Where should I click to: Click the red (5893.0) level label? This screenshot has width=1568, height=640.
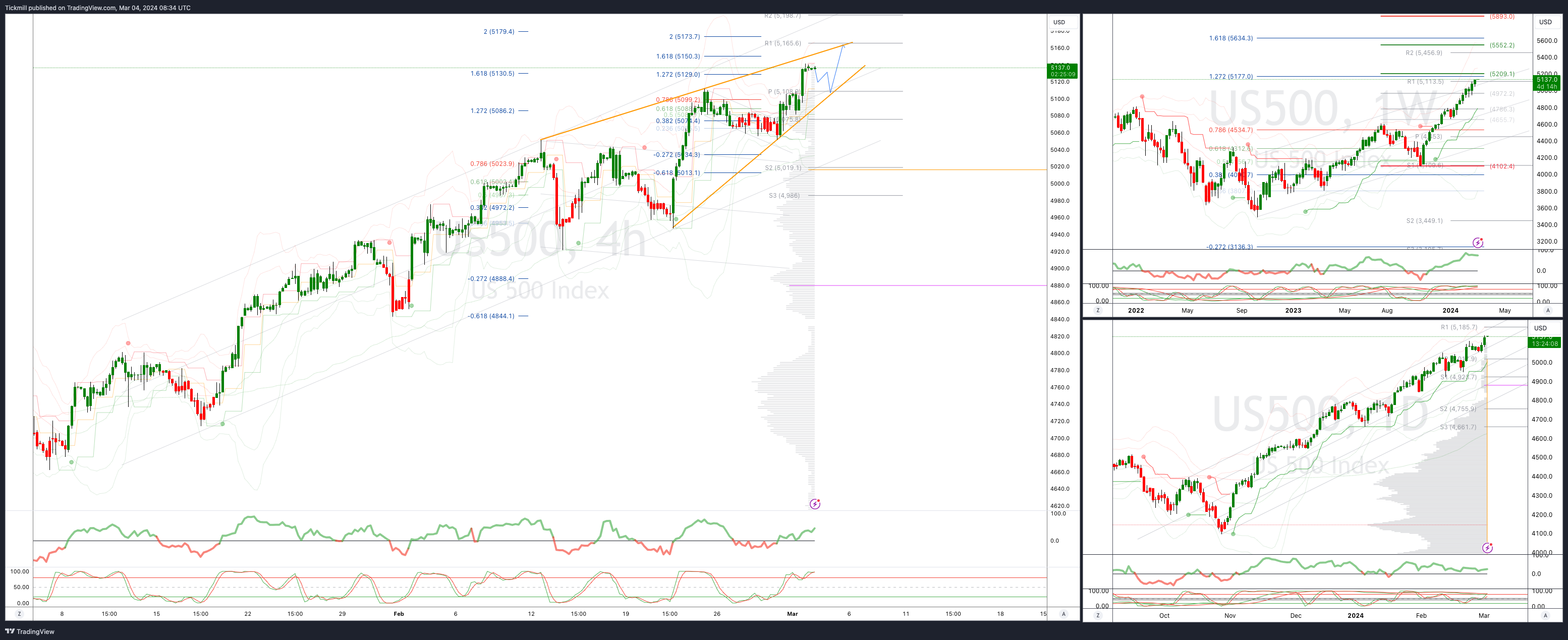click(x=1501, y=17)
